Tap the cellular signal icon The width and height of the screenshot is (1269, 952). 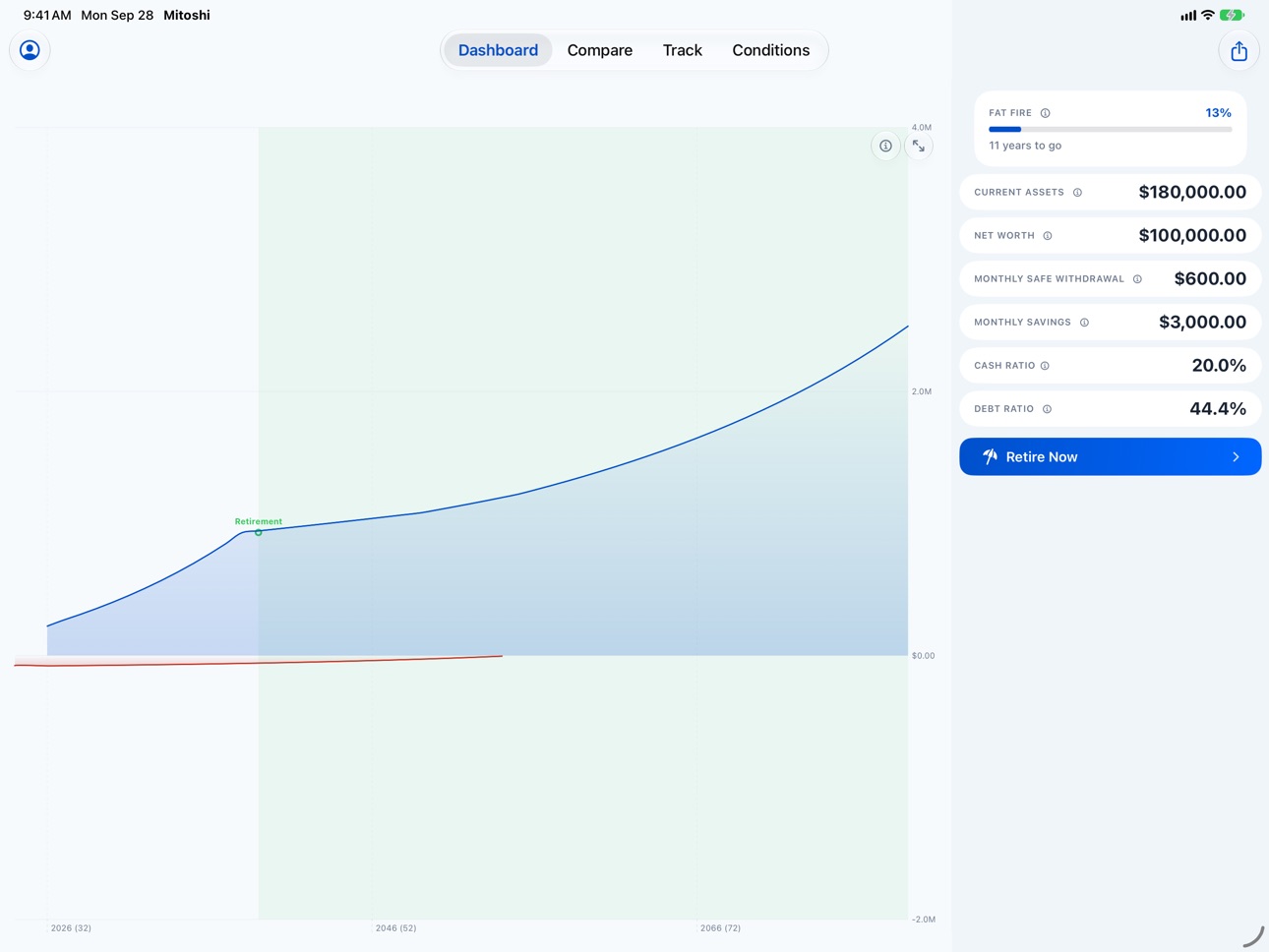pyautogui.click(x=1188, y=15)
